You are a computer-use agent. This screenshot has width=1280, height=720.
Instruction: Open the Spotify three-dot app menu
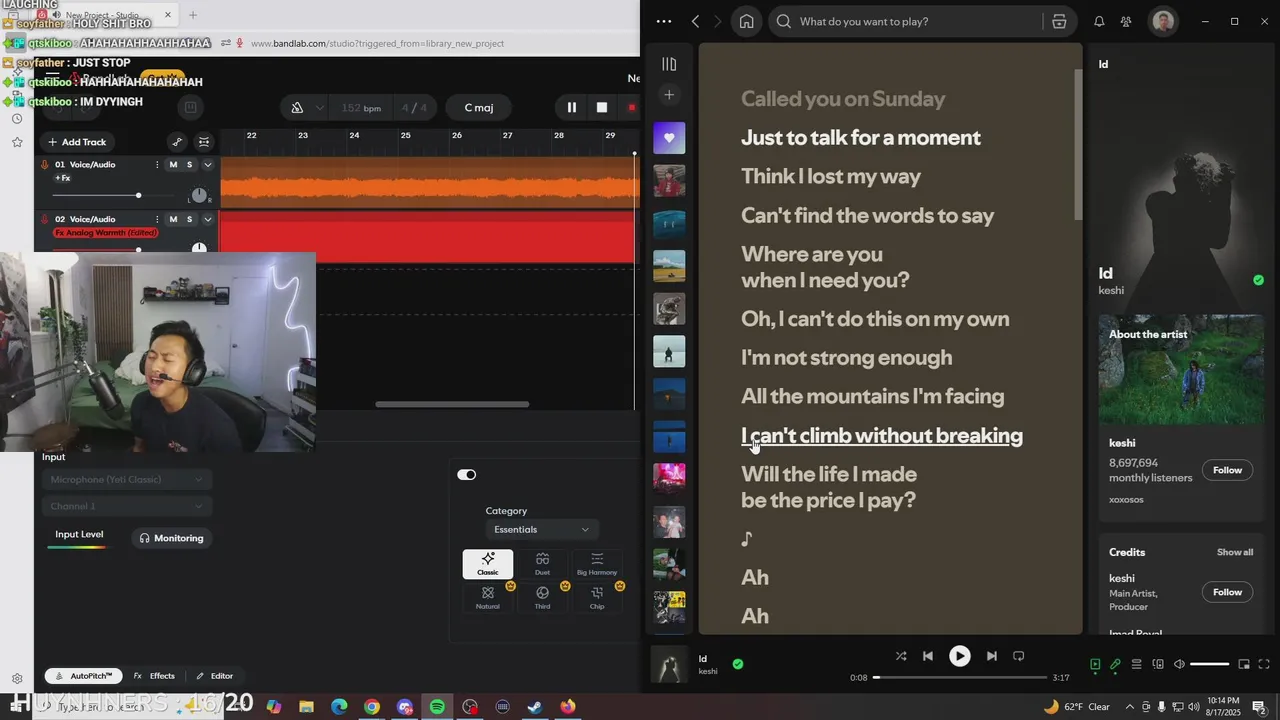(x=664, y=21)
